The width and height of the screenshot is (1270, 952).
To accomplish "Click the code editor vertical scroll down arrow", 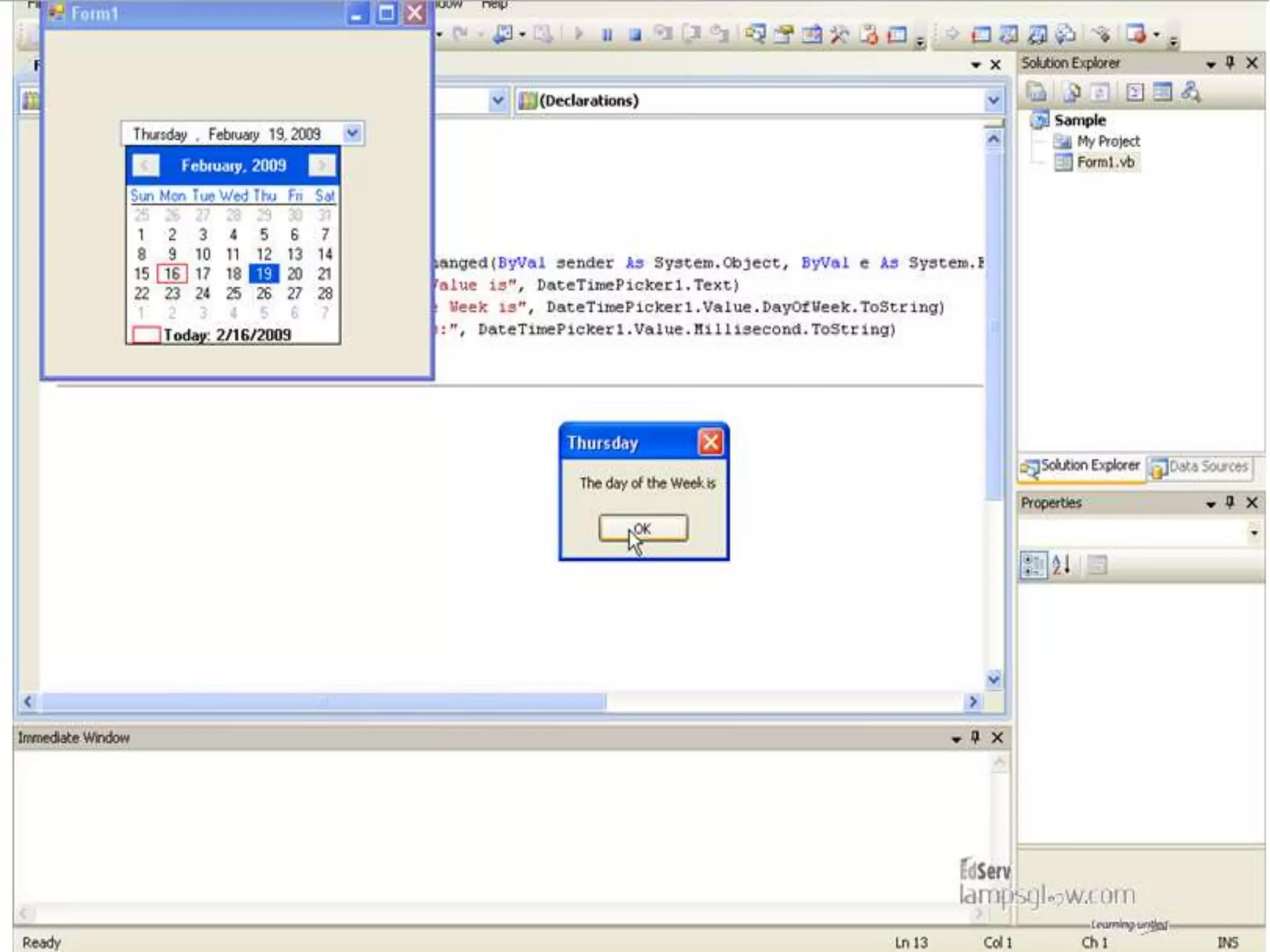I will (x=993, y=679).
